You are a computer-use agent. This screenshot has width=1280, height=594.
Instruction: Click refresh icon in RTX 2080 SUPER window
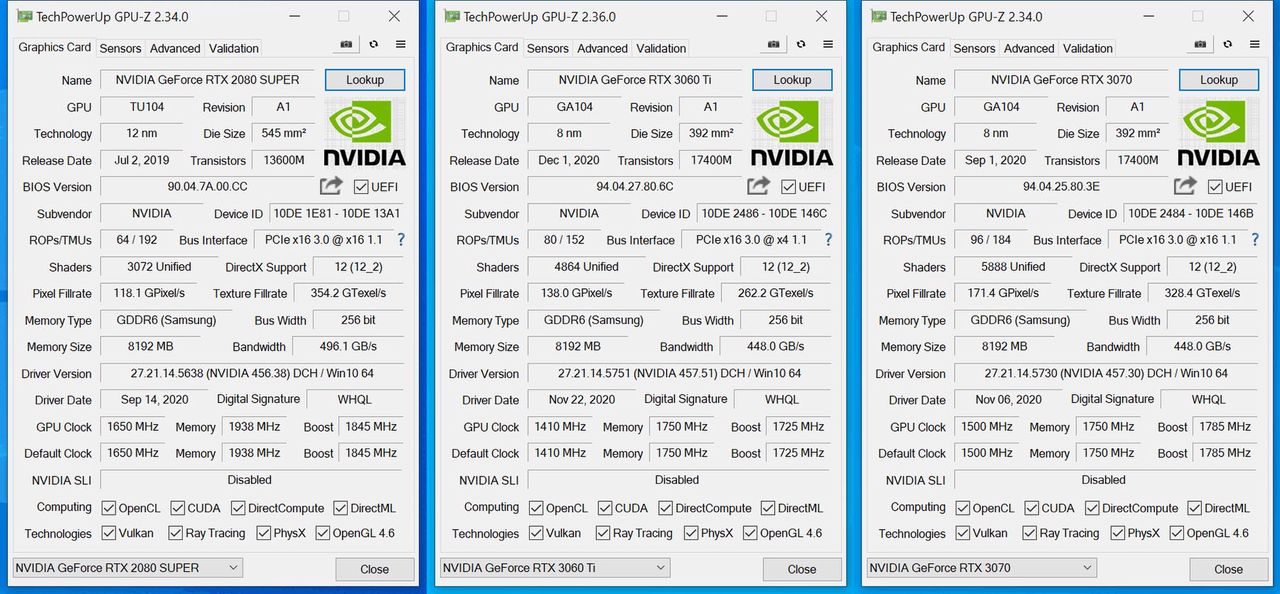tap(373, 44)
